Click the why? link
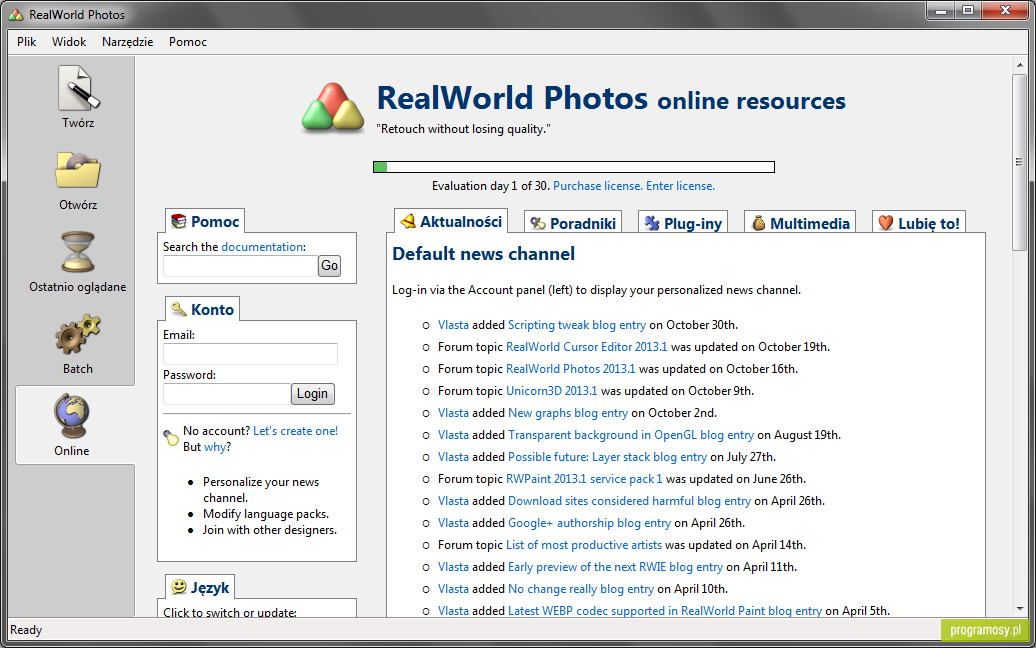The image size is (1036, 648). (216, 447)
